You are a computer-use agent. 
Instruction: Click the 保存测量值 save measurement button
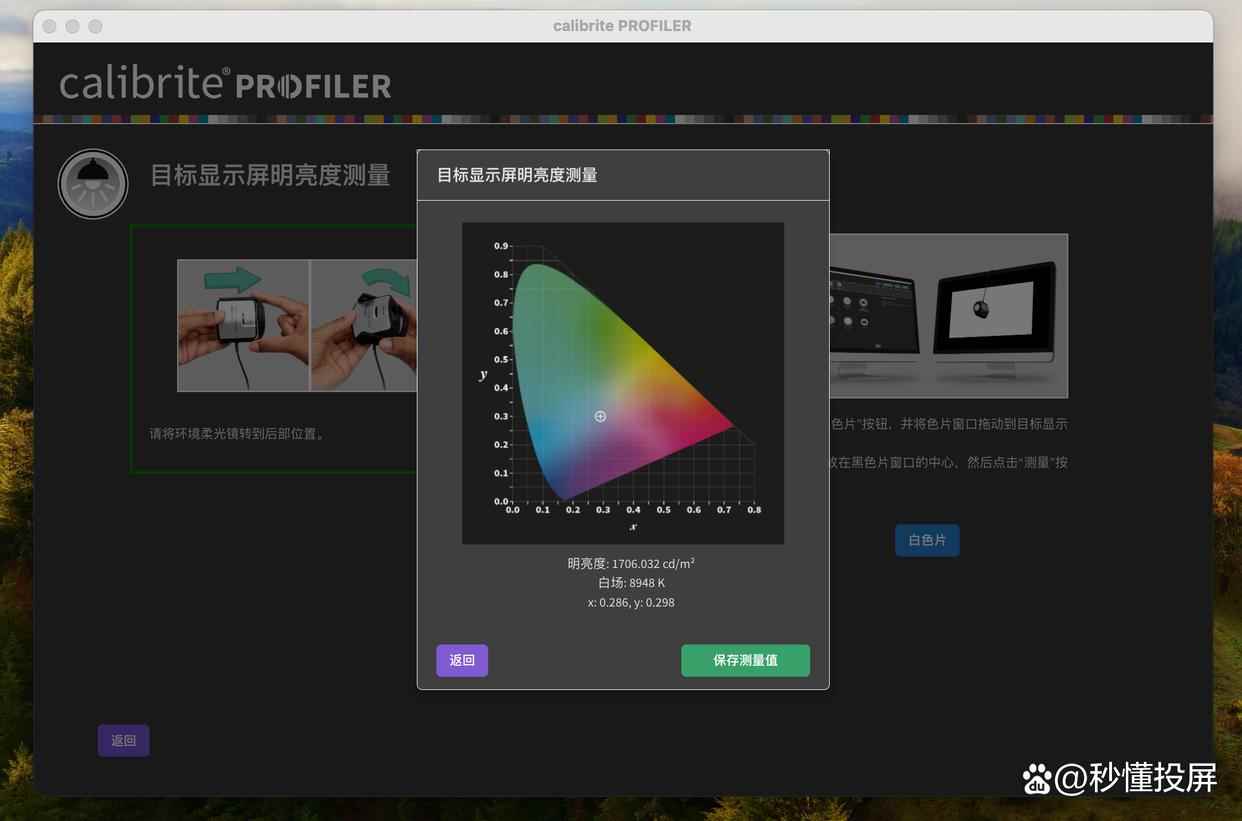point(745,661)
